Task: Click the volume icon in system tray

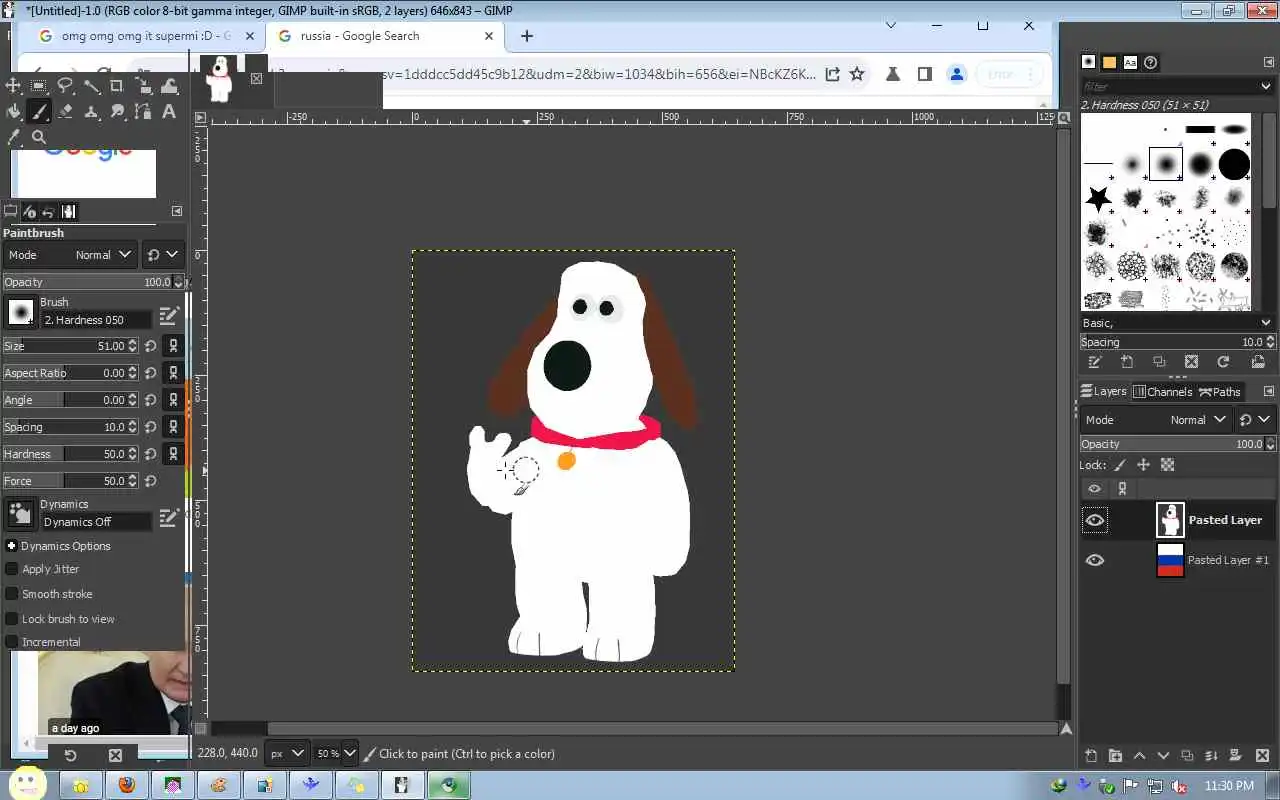Action: [1179, 786]
